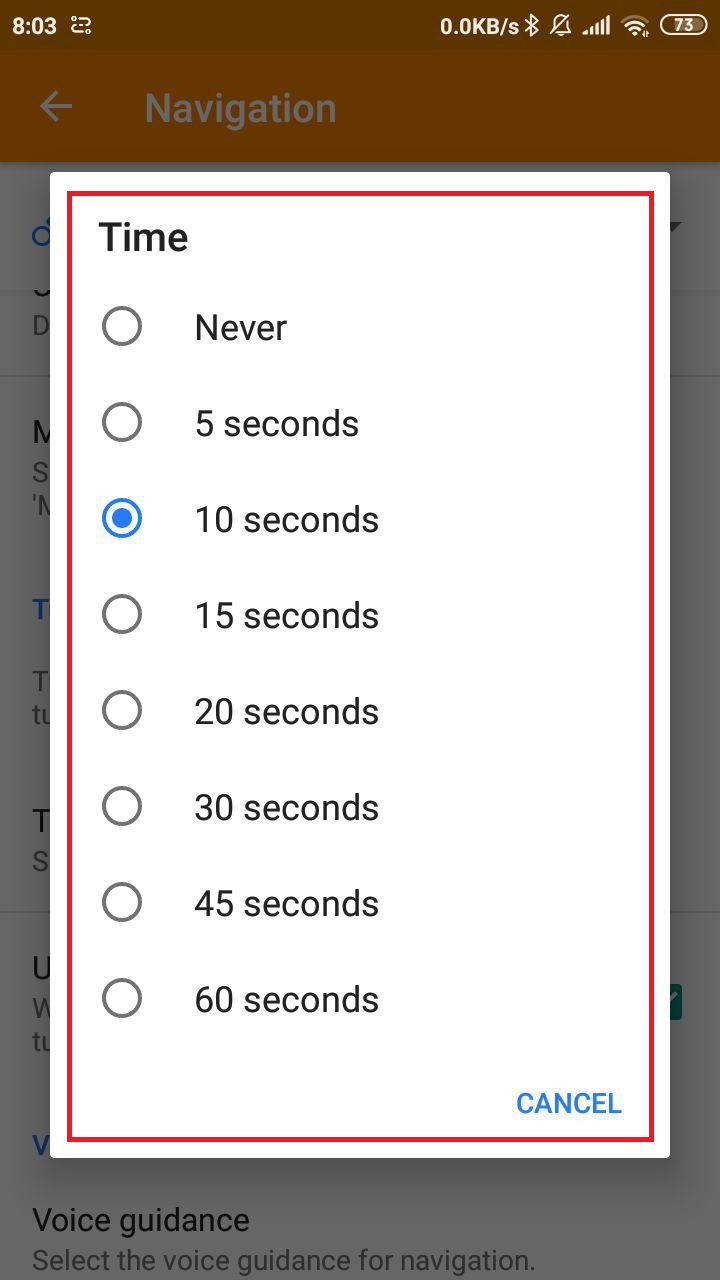720x1280 pixels.
Task: Tap the clock in status bar
Action: coord(34,26)
